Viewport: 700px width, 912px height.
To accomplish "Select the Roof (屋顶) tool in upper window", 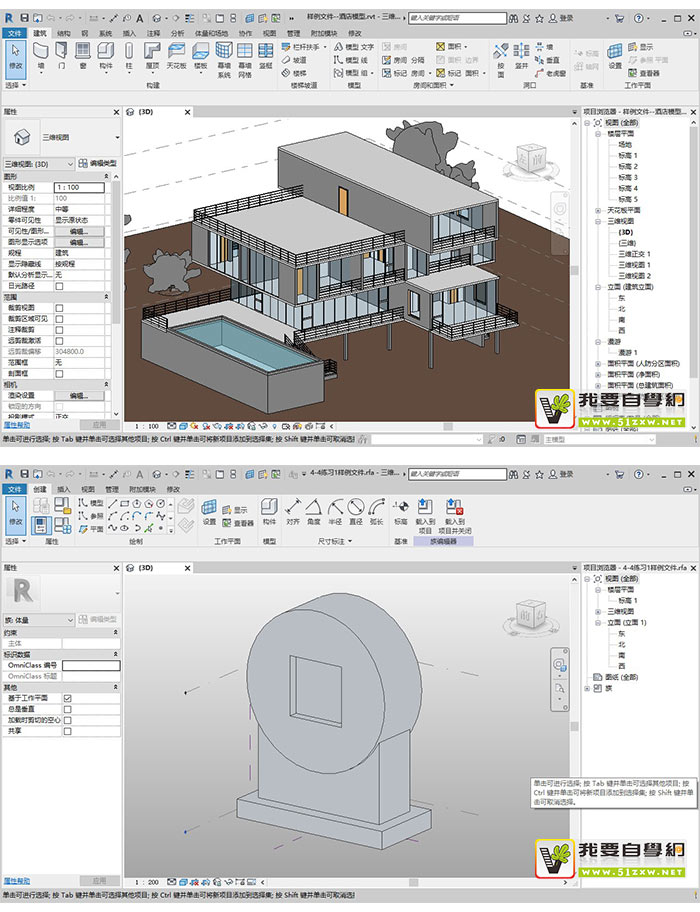I will (152, 56).
